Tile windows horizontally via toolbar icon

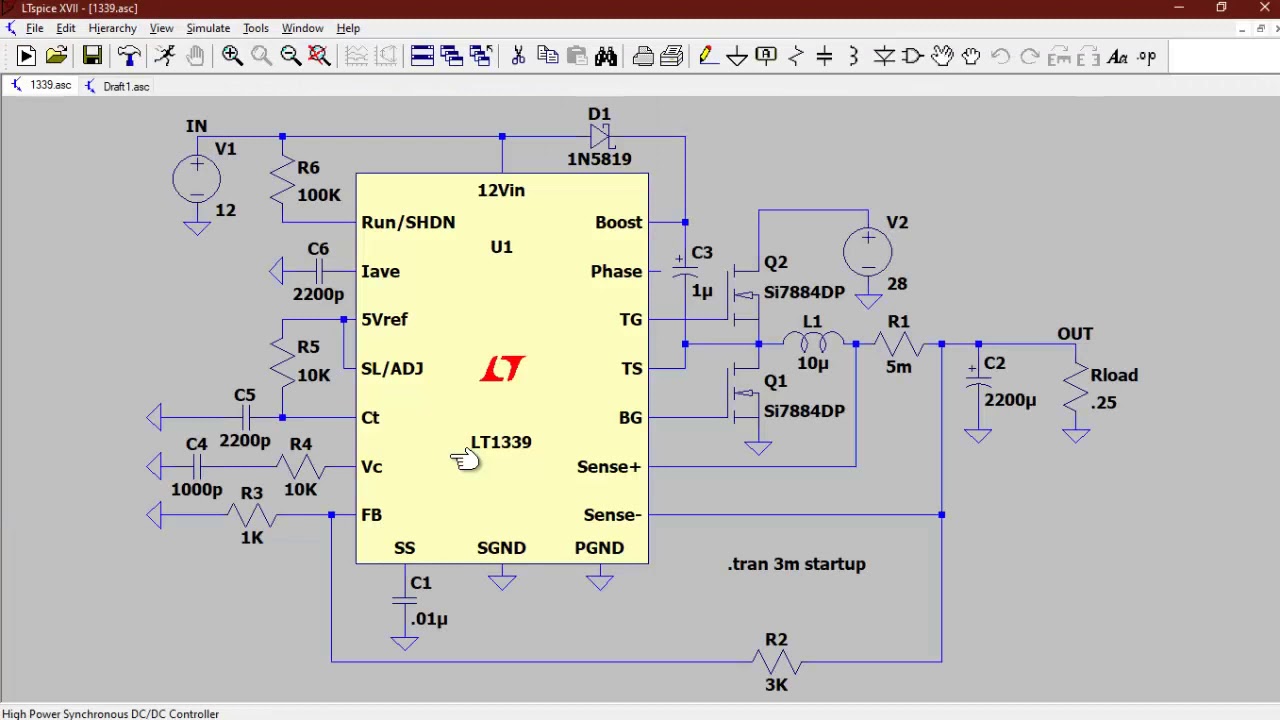click(x=422, y=57)
